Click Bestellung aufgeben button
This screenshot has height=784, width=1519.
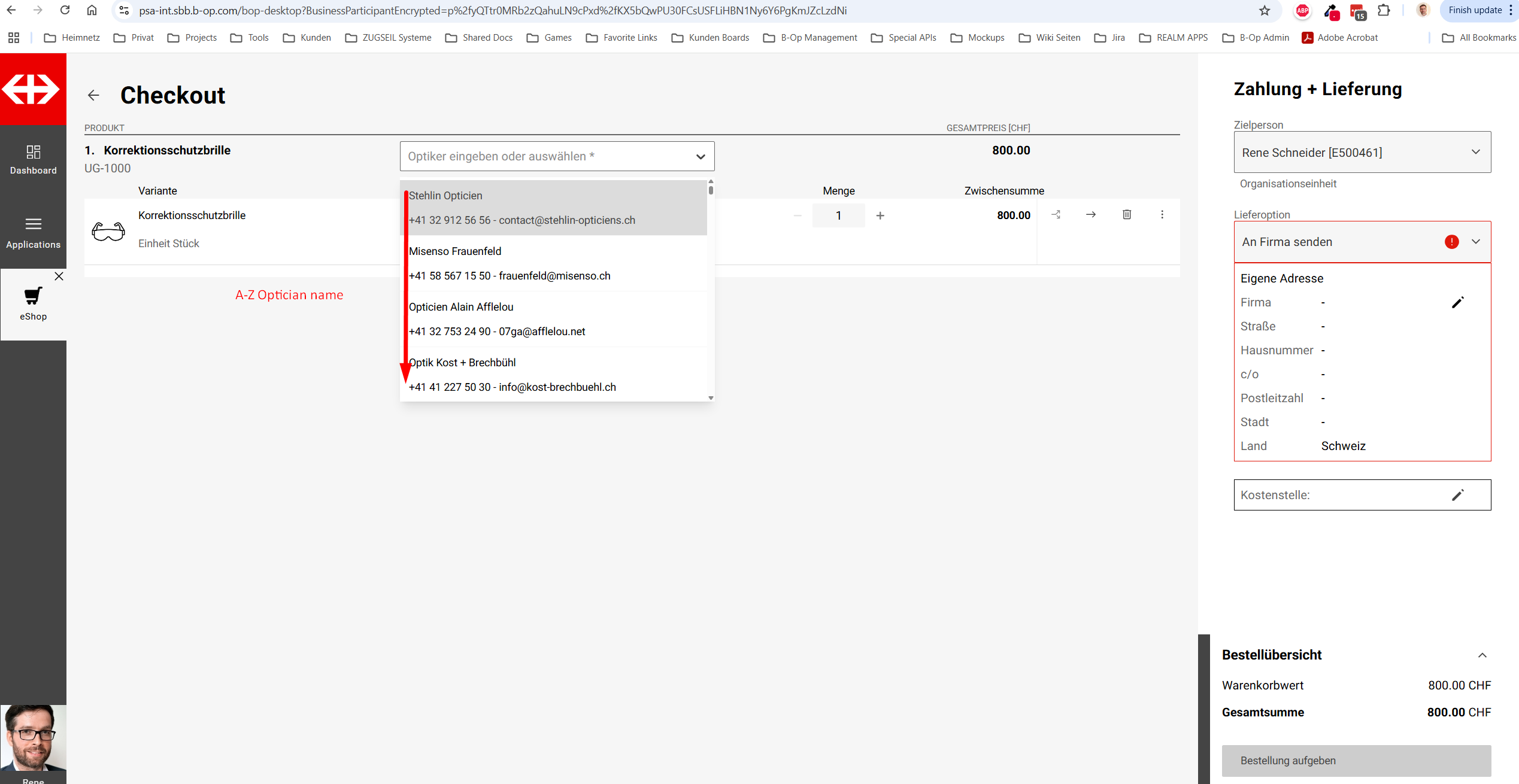[1356, 761]
